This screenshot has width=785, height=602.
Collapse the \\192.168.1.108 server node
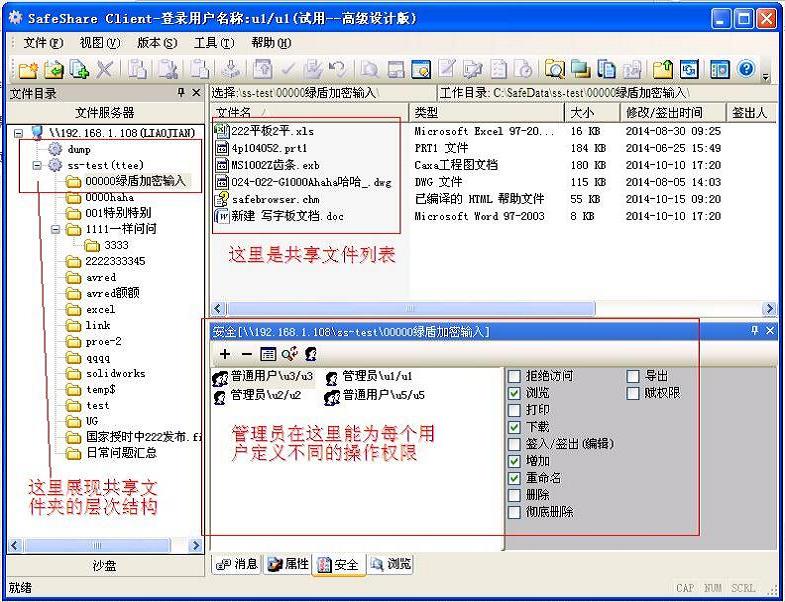click(x=19, y=133)
